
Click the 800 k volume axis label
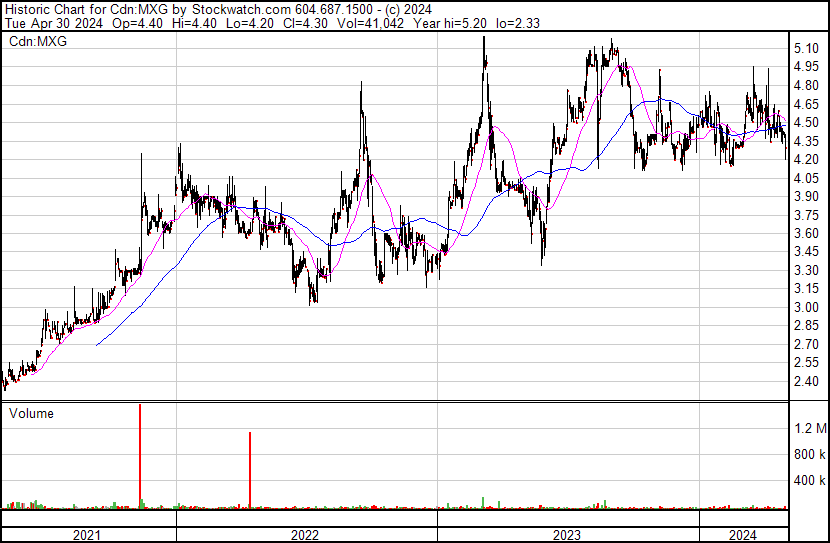tap(810, 454)
